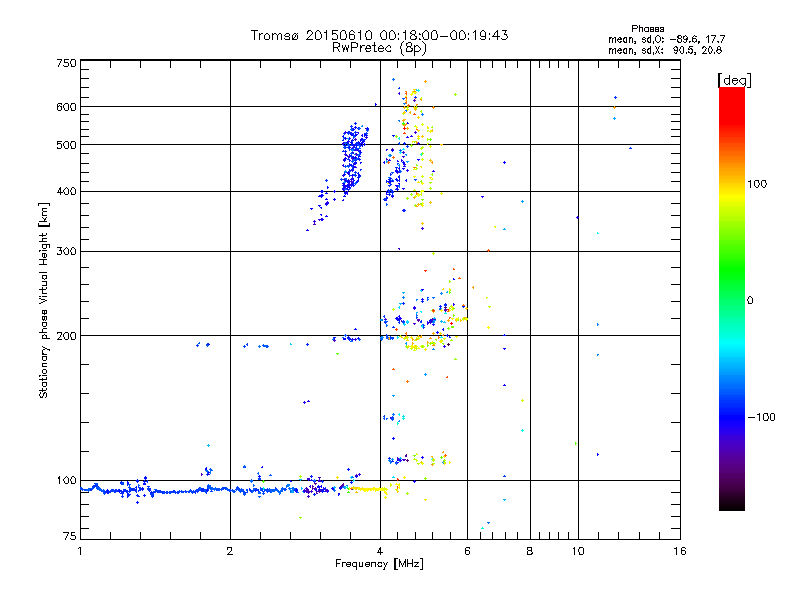
Task: Click the 'Stationary phase Virtual Height [km]' axis label
Action: [43, 300]
